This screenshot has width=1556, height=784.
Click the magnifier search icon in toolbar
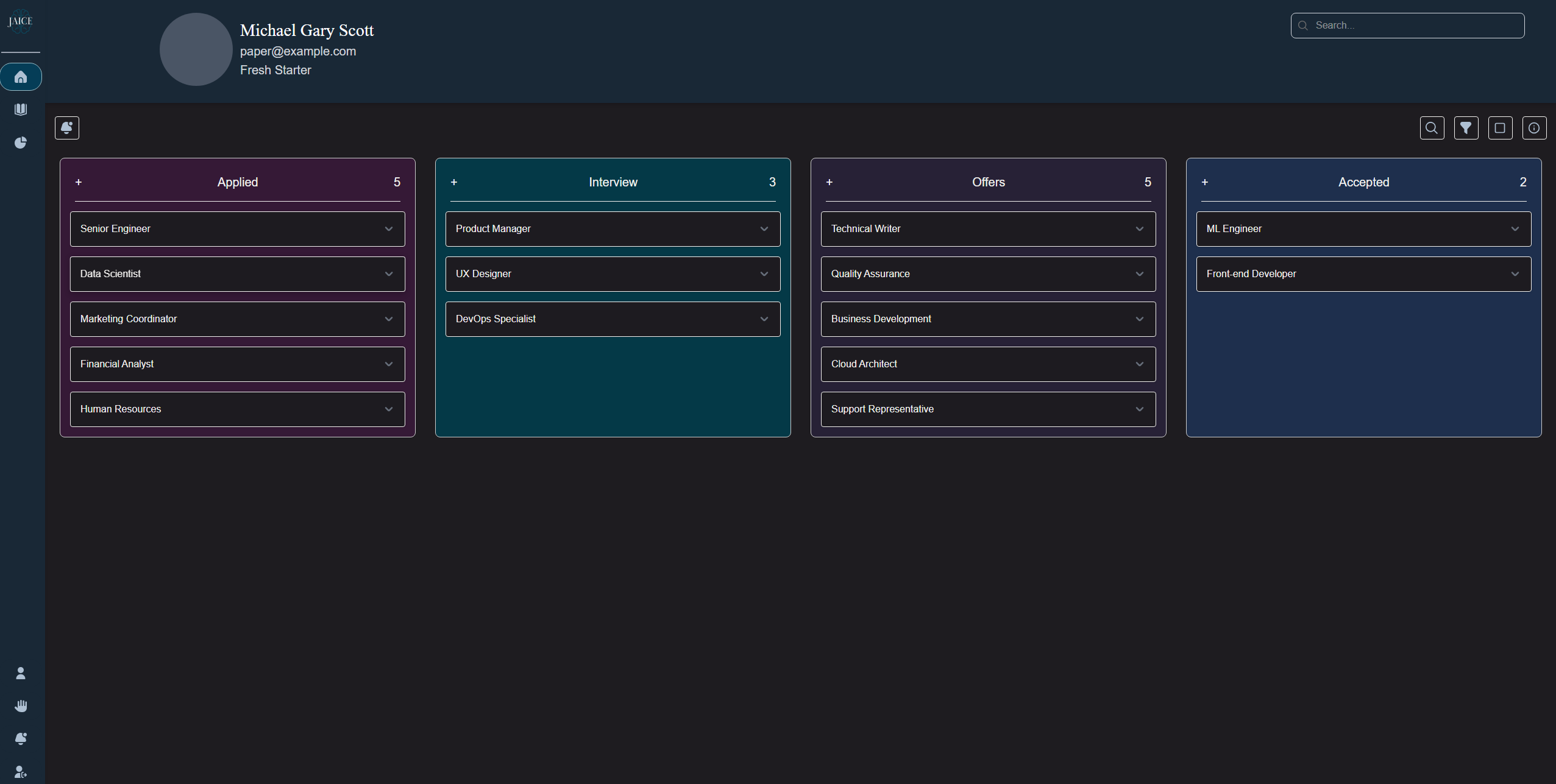click(1432, 128)
